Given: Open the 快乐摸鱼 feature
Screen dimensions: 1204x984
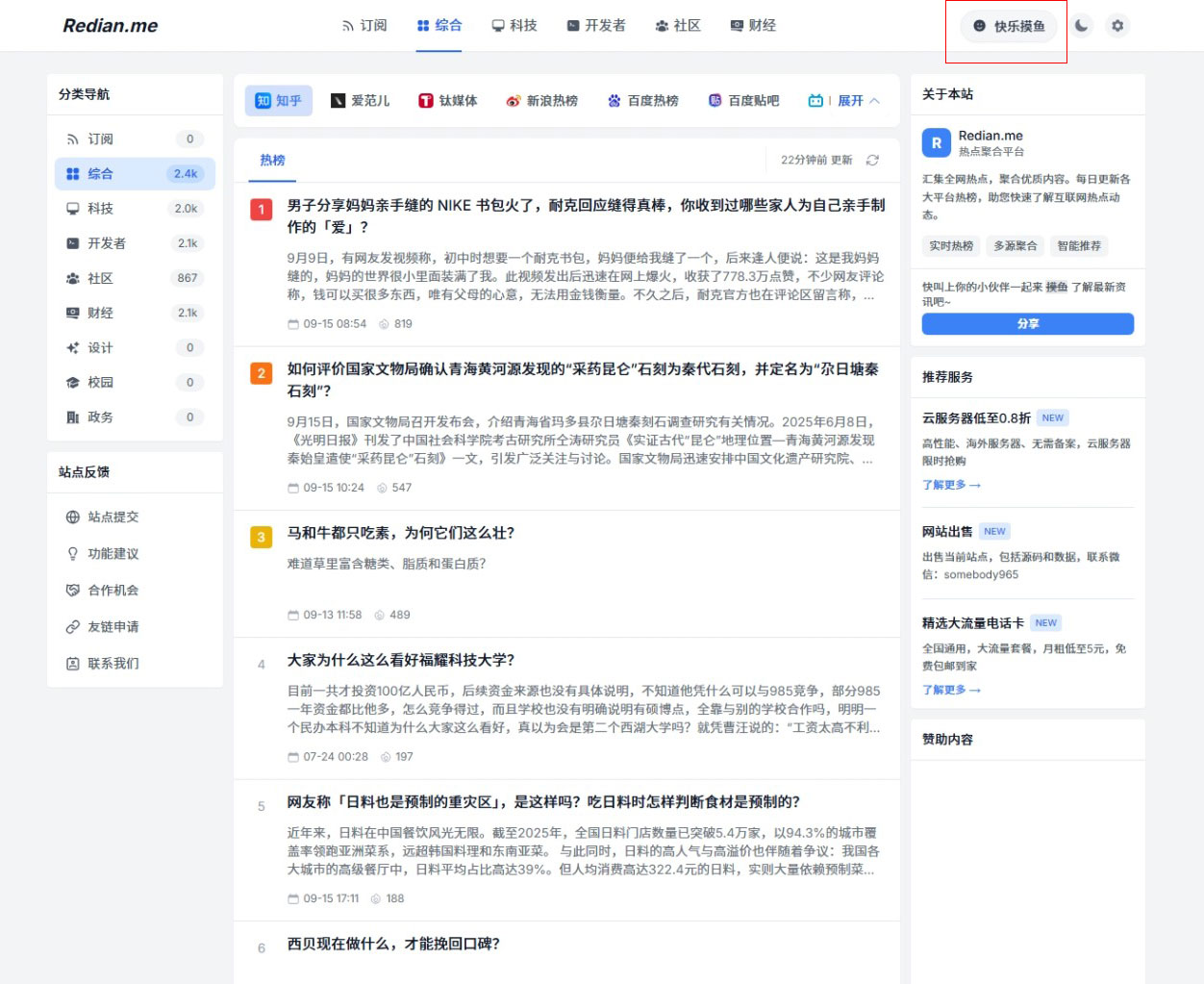Looking at the screenshot, I should [x=1006, y=26].
